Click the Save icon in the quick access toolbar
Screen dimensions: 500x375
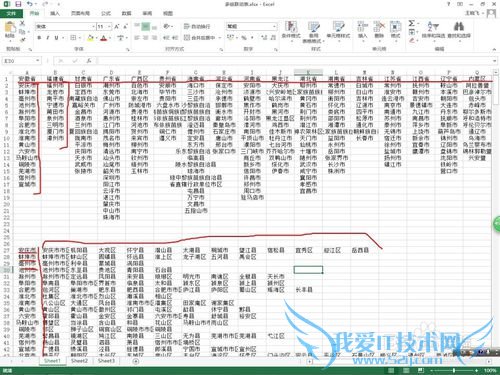click(x=18, y=4)
